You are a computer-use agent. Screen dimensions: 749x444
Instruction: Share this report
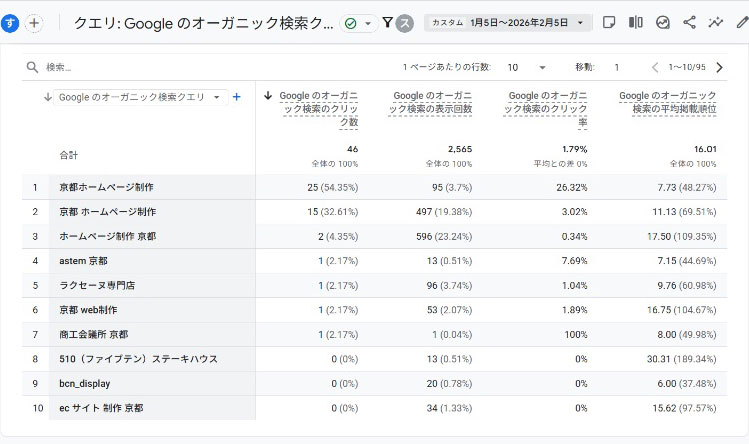(x=689, y=22)
